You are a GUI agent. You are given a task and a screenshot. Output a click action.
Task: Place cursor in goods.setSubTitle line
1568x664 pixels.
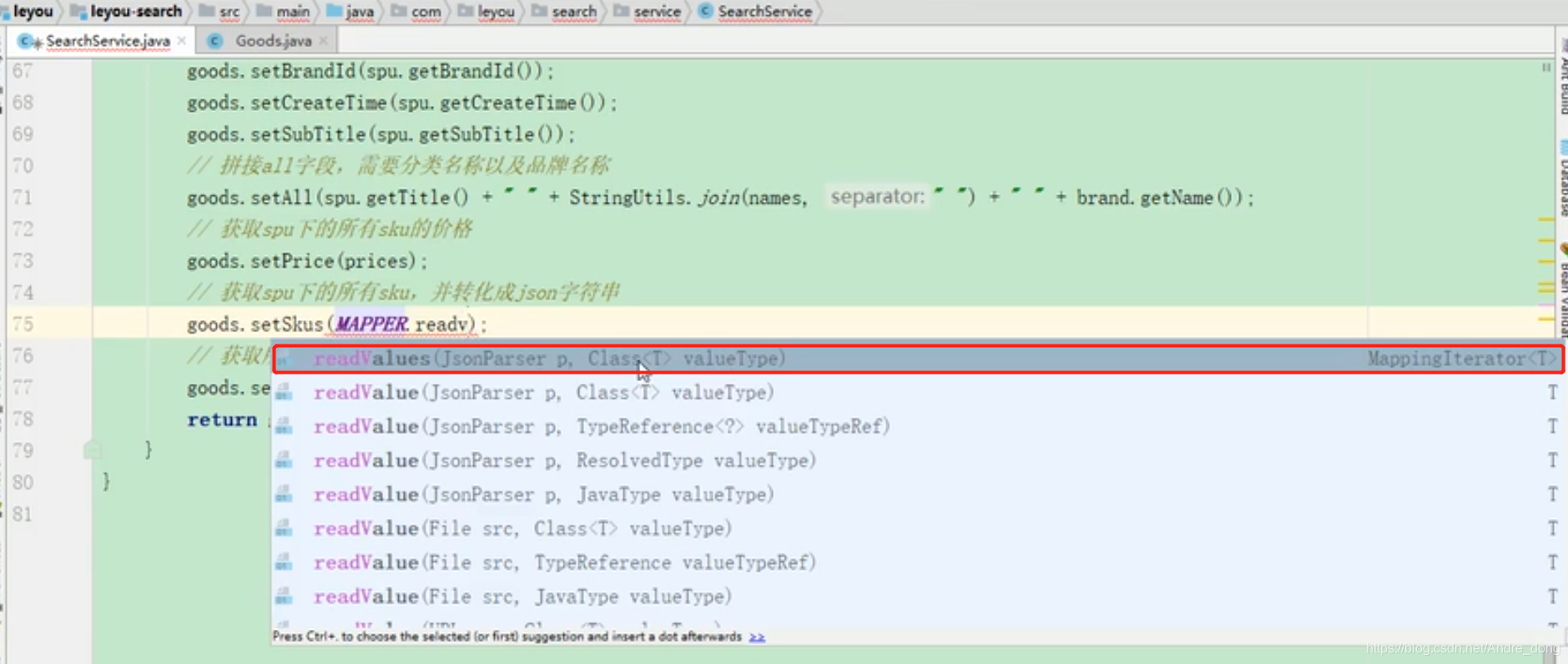[x=381, y=135]
